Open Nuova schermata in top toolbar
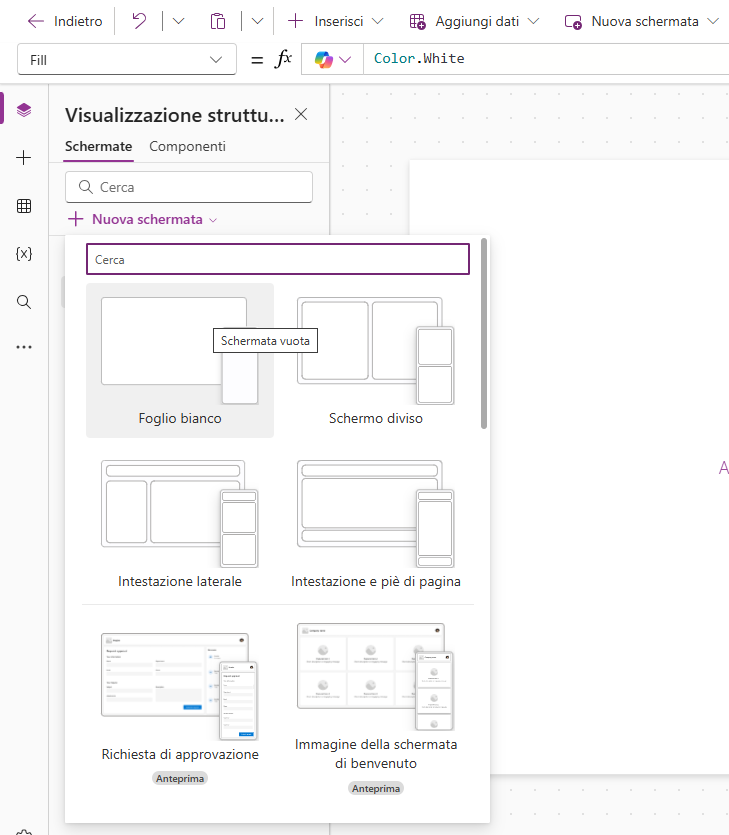The height and width of the screenshot is (835, 729). point(642,21)
